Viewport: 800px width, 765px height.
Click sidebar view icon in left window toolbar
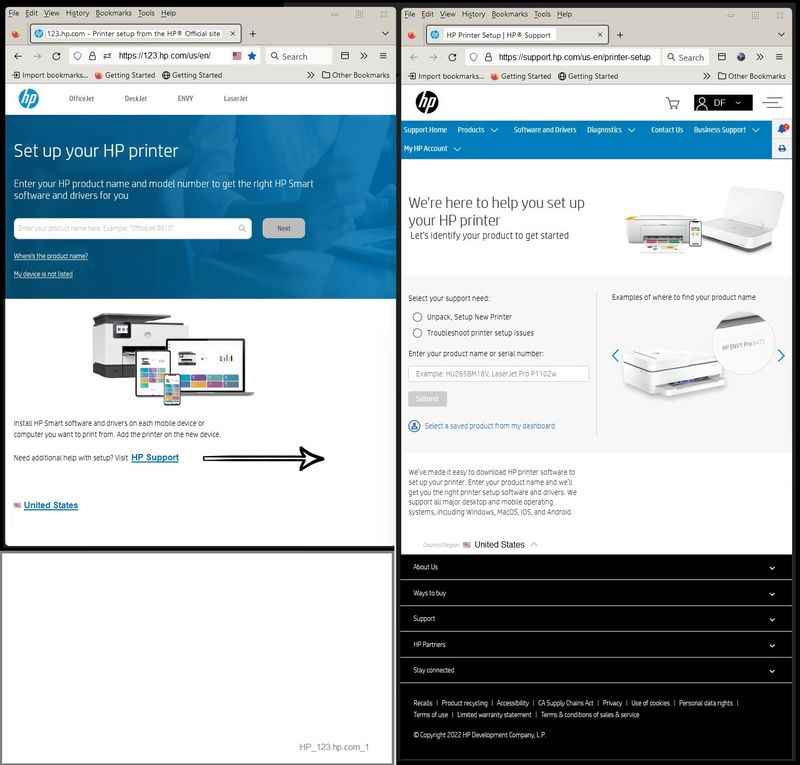pos(345,56)
